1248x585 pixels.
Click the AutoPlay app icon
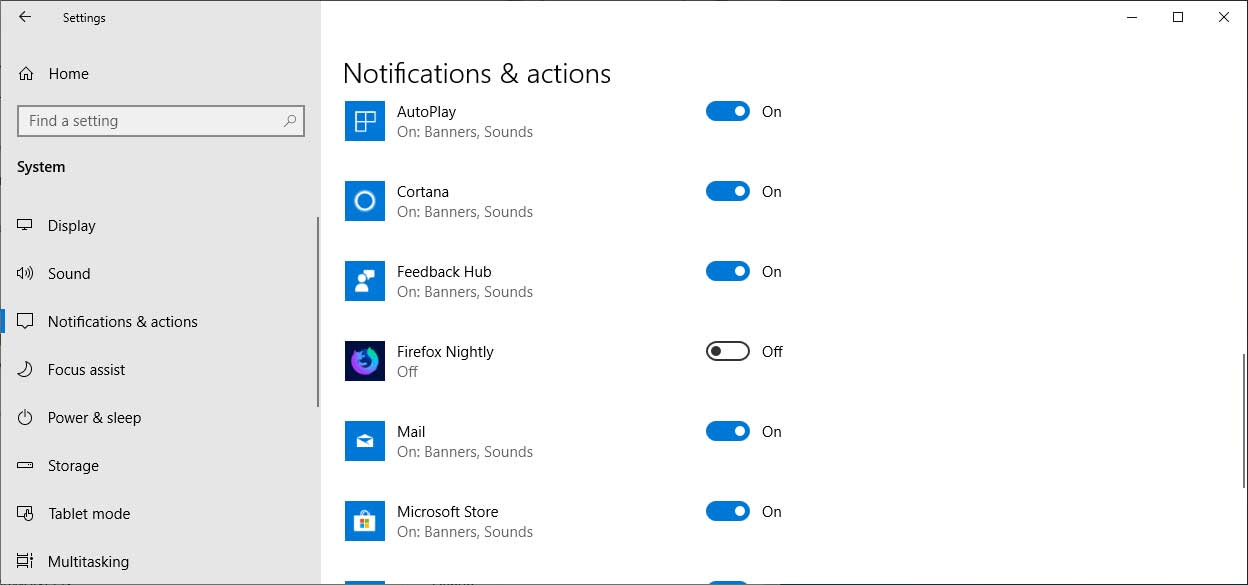(365, 121)
